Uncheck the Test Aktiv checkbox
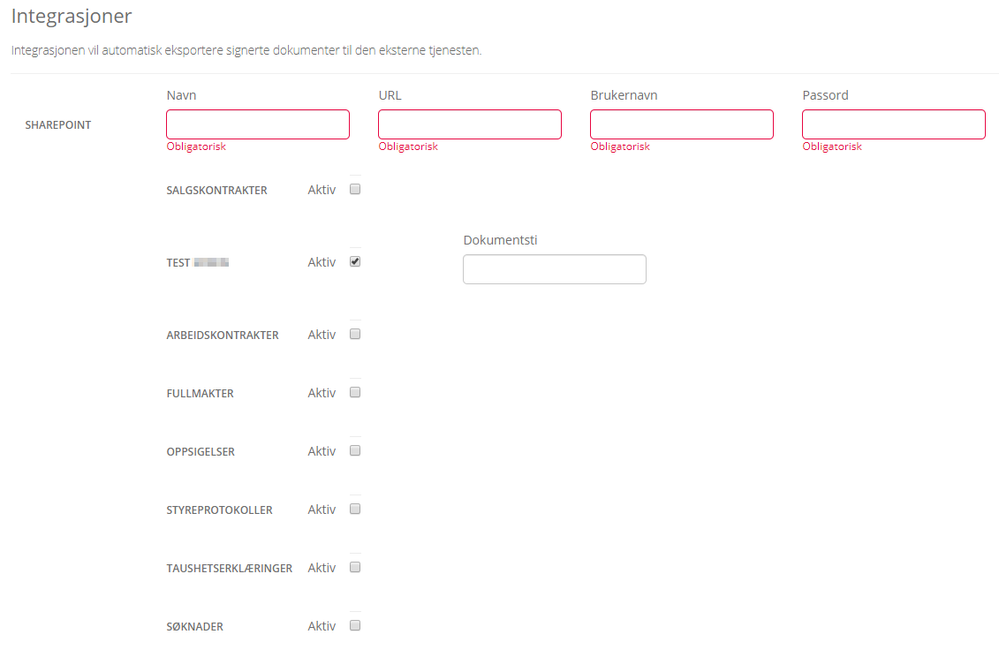 pos(355,262)
